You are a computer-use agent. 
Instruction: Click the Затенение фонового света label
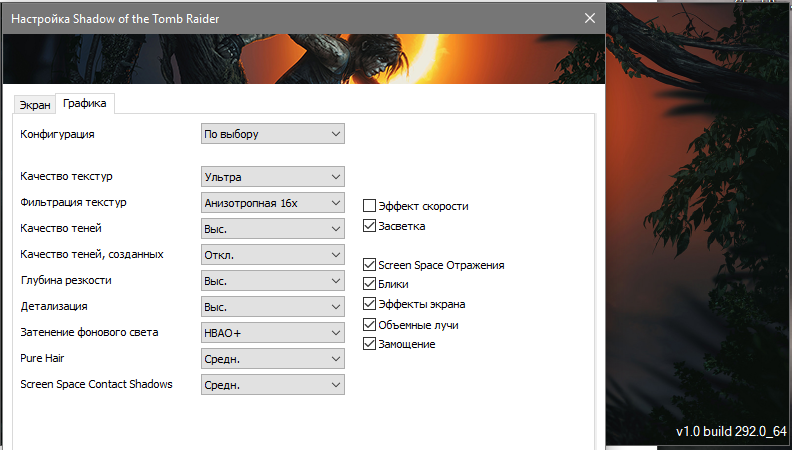click(89, 332)
